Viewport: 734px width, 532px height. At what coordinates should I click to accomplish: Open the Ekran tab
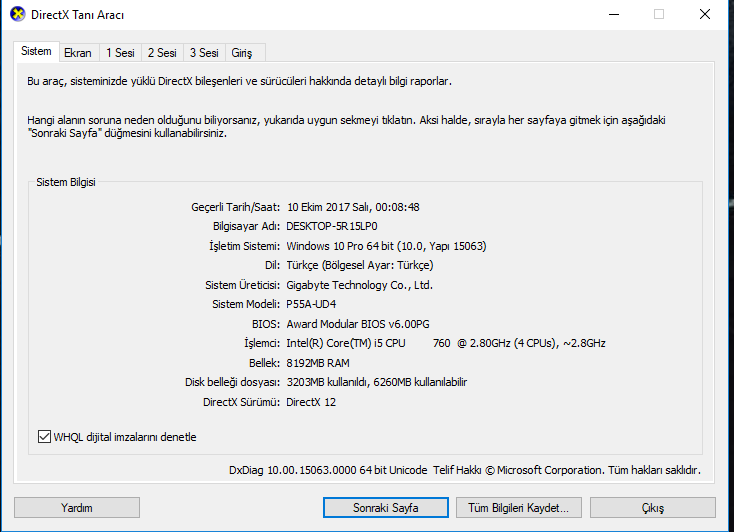pyautogui.click(x=78, y=53)
